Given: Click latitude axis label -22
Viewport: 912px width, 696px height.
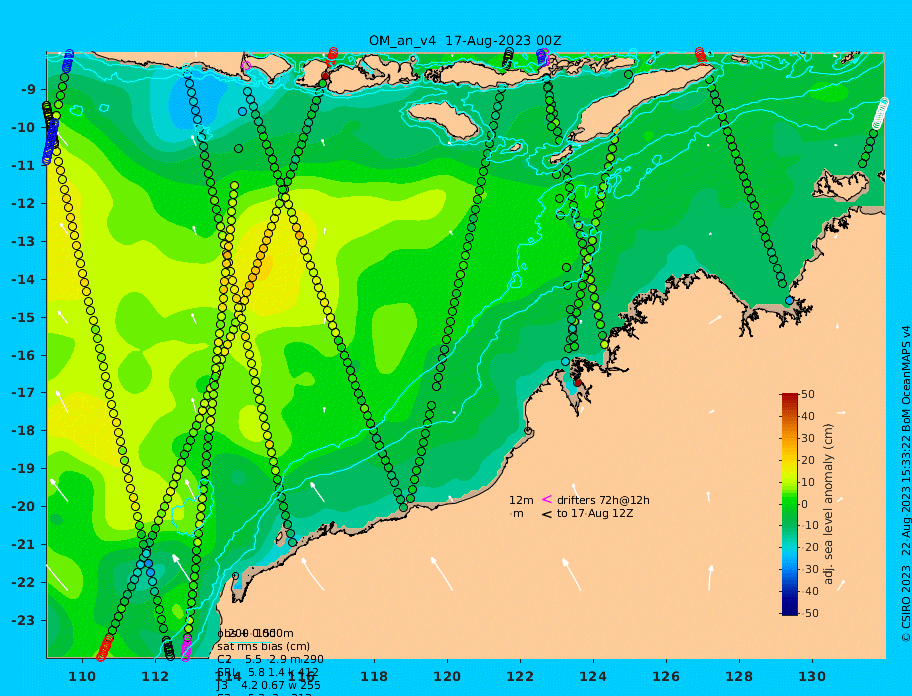Looking at the screenshot, I should (x=23, y=583).
